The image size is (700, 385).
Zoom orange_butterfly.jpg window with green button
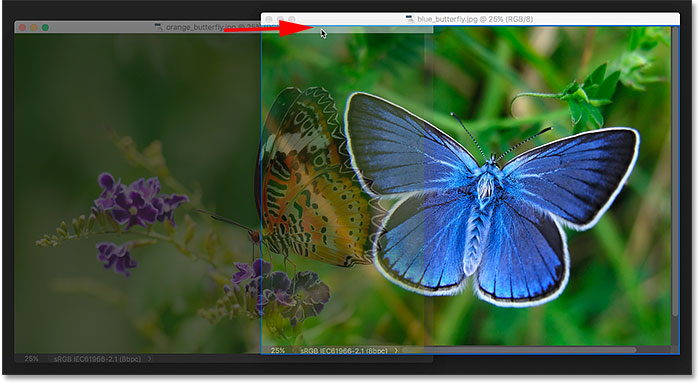(45, 28)
